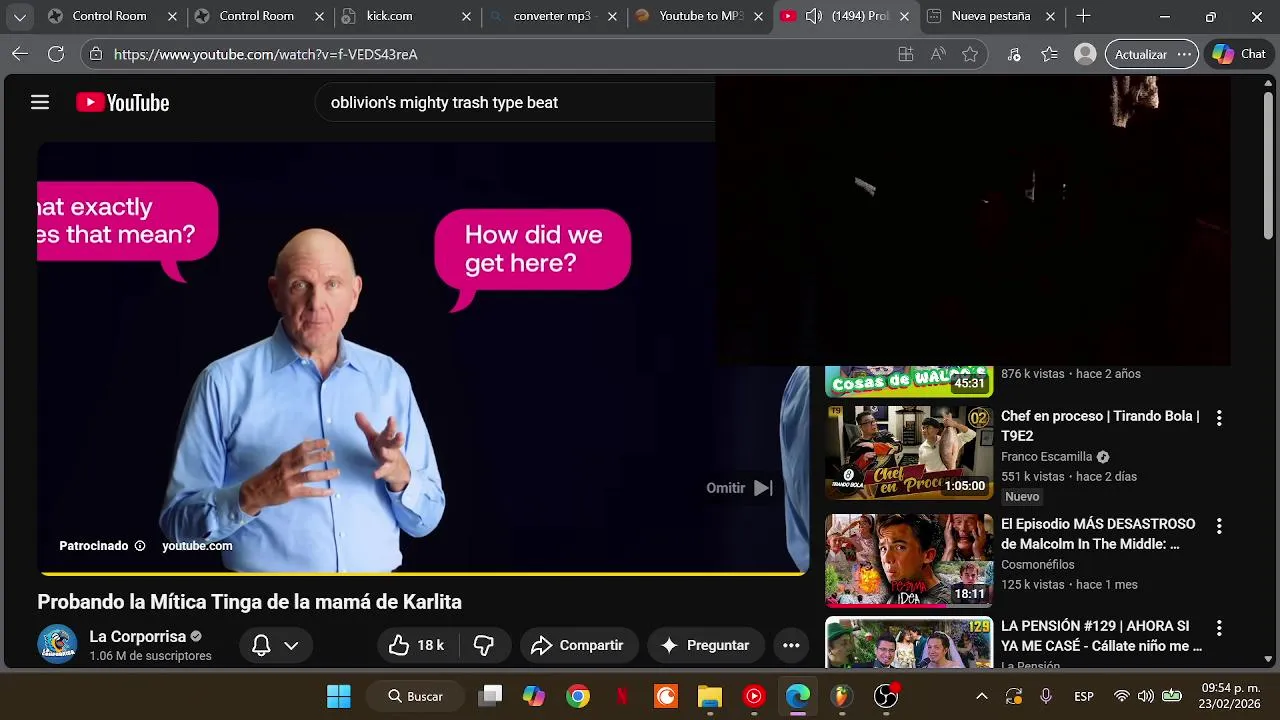Open Copilot Chat in Edge
Image resolution: width=1280 pixels, height=720 pixels.
pyautogui.click(x=1239, y=54)
